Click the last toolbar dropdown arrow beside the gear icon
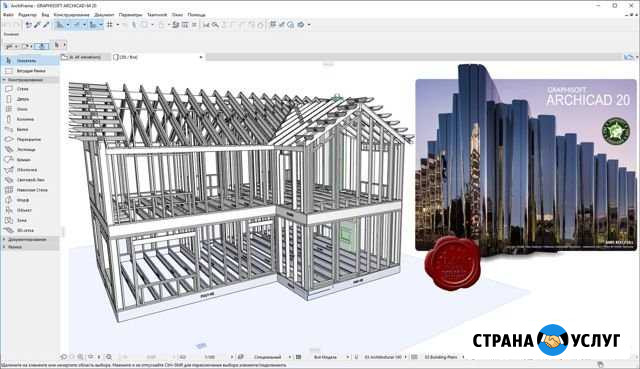This screenshot has height=369, width=640. 309,25
